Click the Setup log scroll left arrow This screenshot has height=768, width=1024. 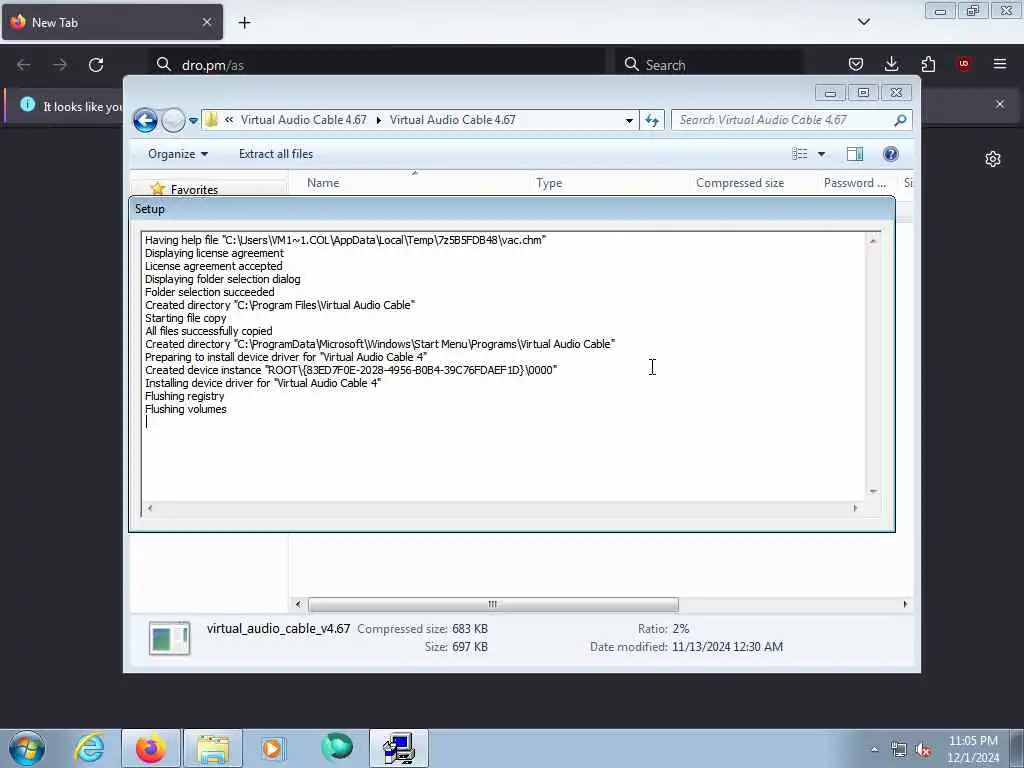[x=150, y=508]
